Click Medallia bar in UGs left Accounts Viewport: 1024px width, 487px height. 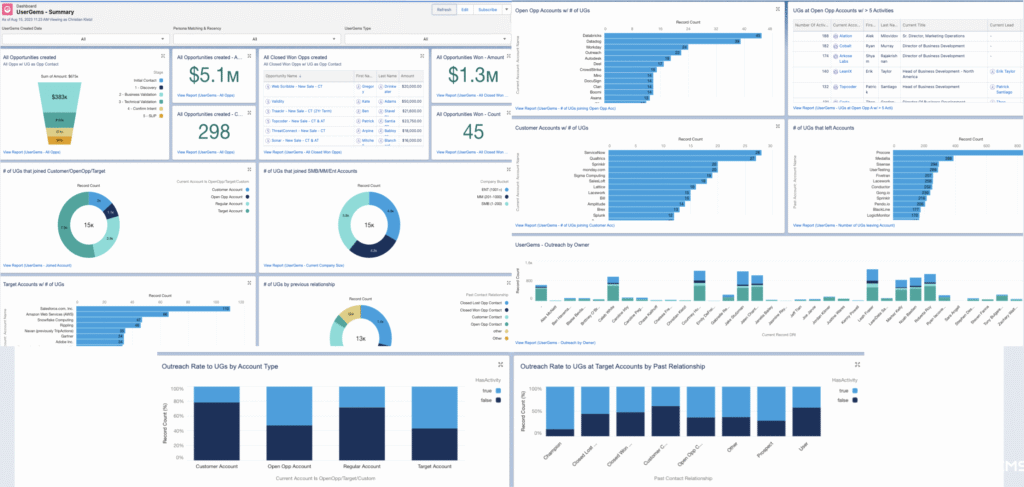click(x=924, y=159)
